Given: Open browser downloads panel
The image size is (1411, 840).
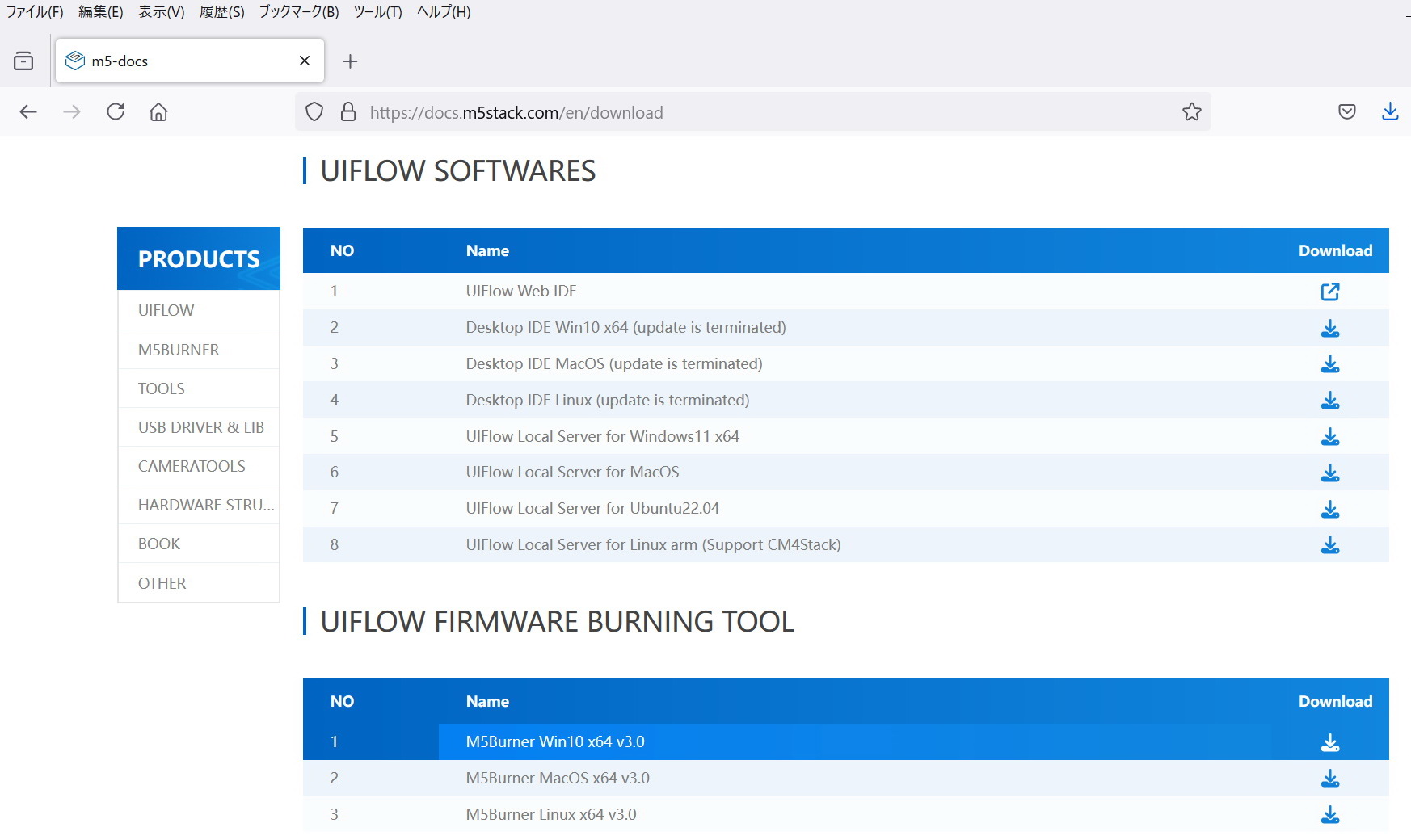Looking at the screenshot, I should point(1390,111).
